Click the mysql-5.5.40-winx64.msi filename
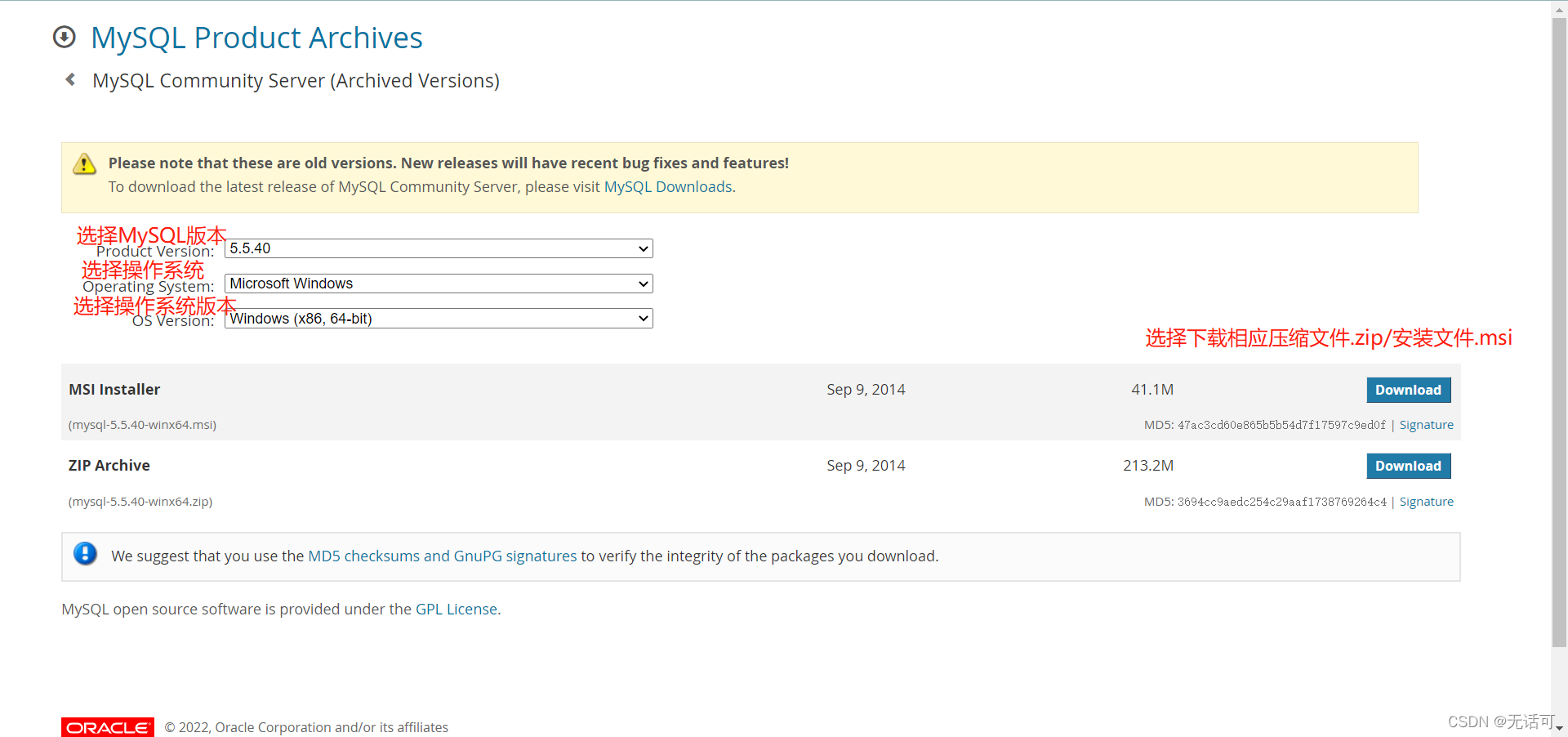Viewport: 1568px width, 737px height. click(143, 425)
